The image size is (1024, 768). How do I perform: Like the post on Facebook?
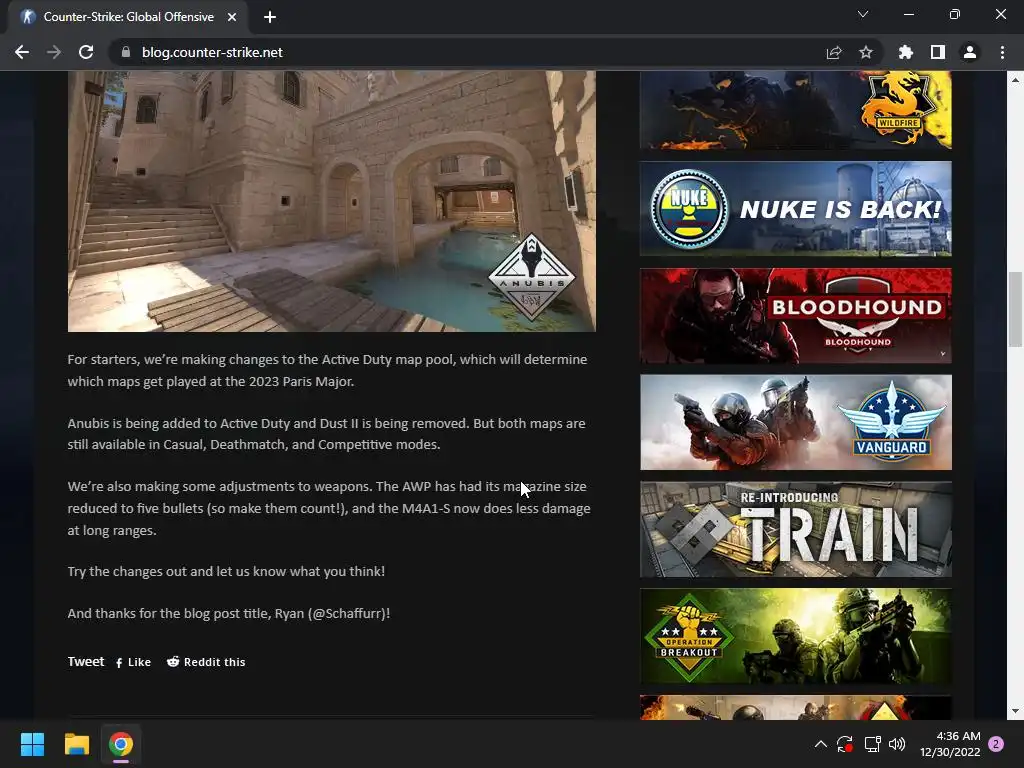tap(133, 662)
